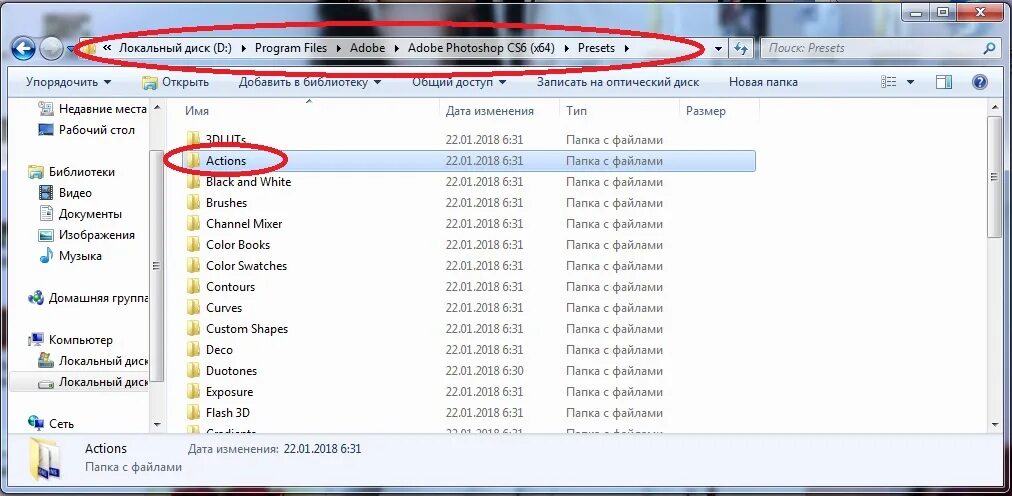This screenshot has height=496, width=1012.
Task: Navigate to Adobe Photoshop CS6 (x64) breadcrumb
Action: tap(481, 48)
